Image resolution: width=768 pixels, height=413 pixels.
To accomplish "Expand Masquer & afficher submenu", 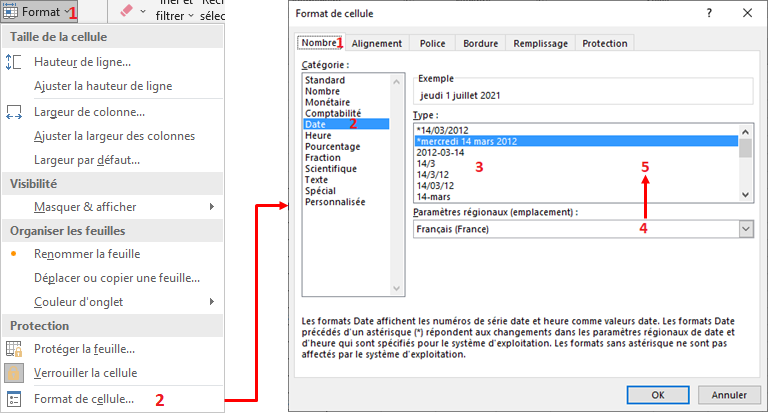I will point(113,207).
